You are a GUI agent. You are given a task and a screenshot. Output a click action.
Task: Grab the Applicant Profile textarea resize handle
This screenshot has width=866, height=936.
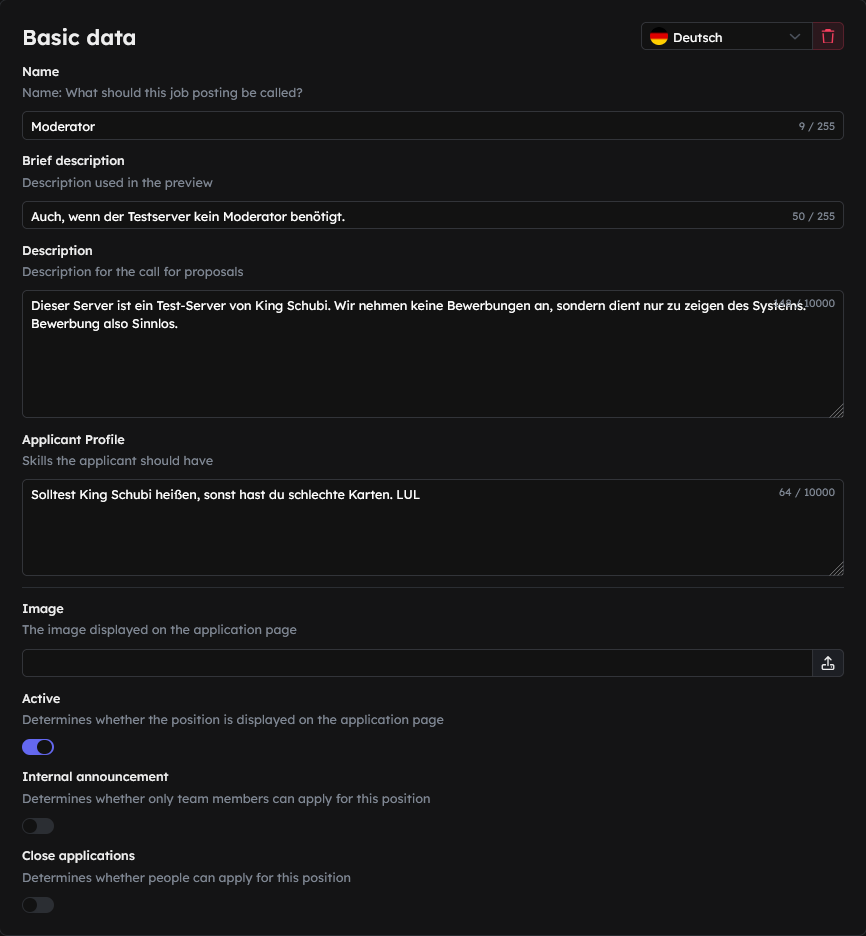point(837,569)
